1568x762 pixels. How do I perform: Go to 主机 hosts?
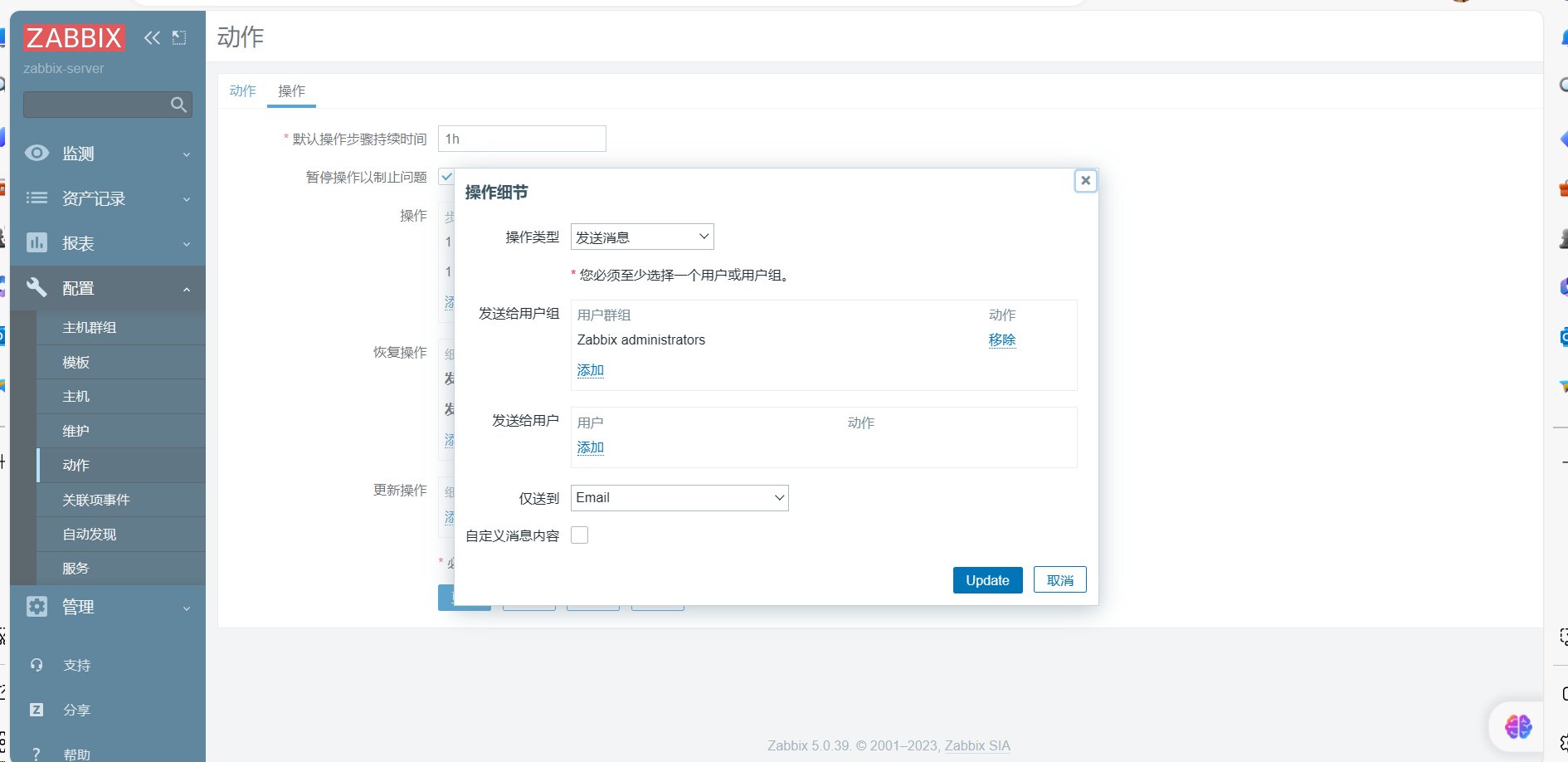pyautogui.click(x=121, y=397)
